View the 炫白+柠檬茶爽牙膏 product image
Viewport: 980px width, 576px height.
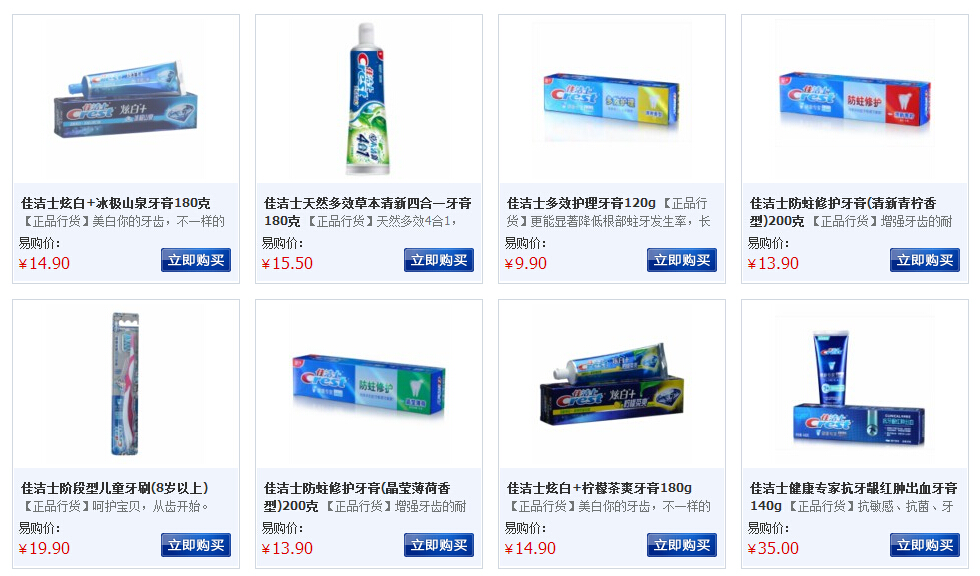pyautogui.click(x=611, y=384)
